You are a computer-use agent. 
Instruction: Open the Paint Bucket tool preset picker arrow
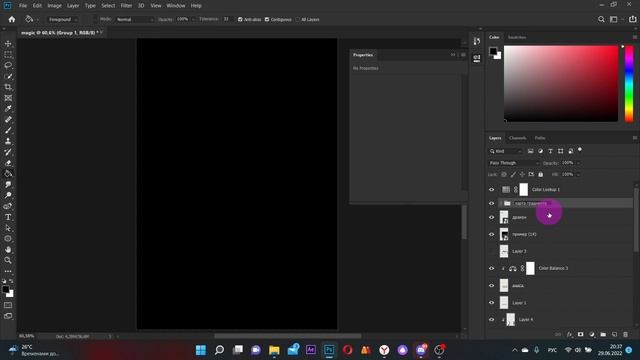38,20
